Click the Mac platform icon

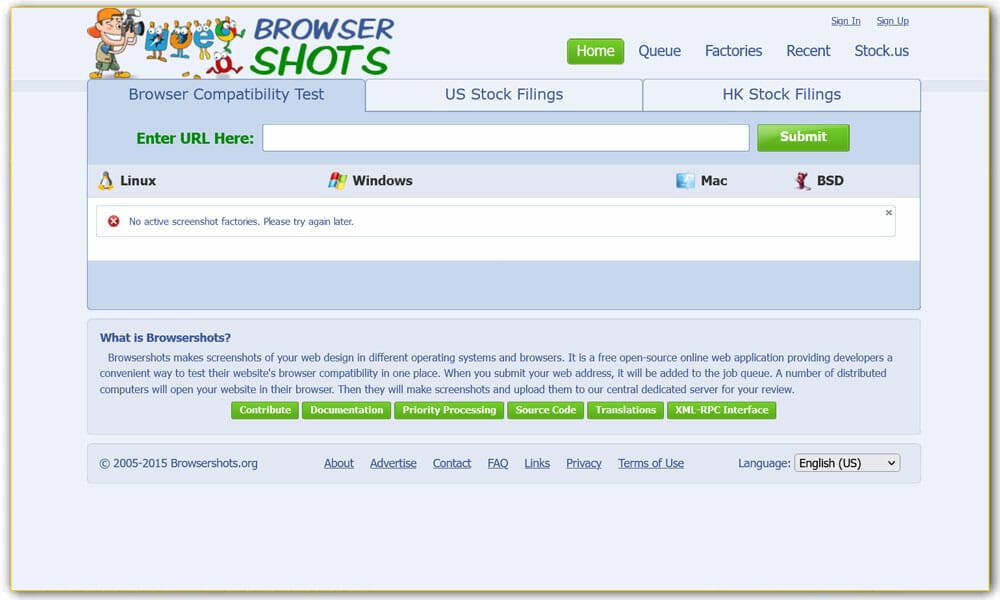(x=685, y=180)
